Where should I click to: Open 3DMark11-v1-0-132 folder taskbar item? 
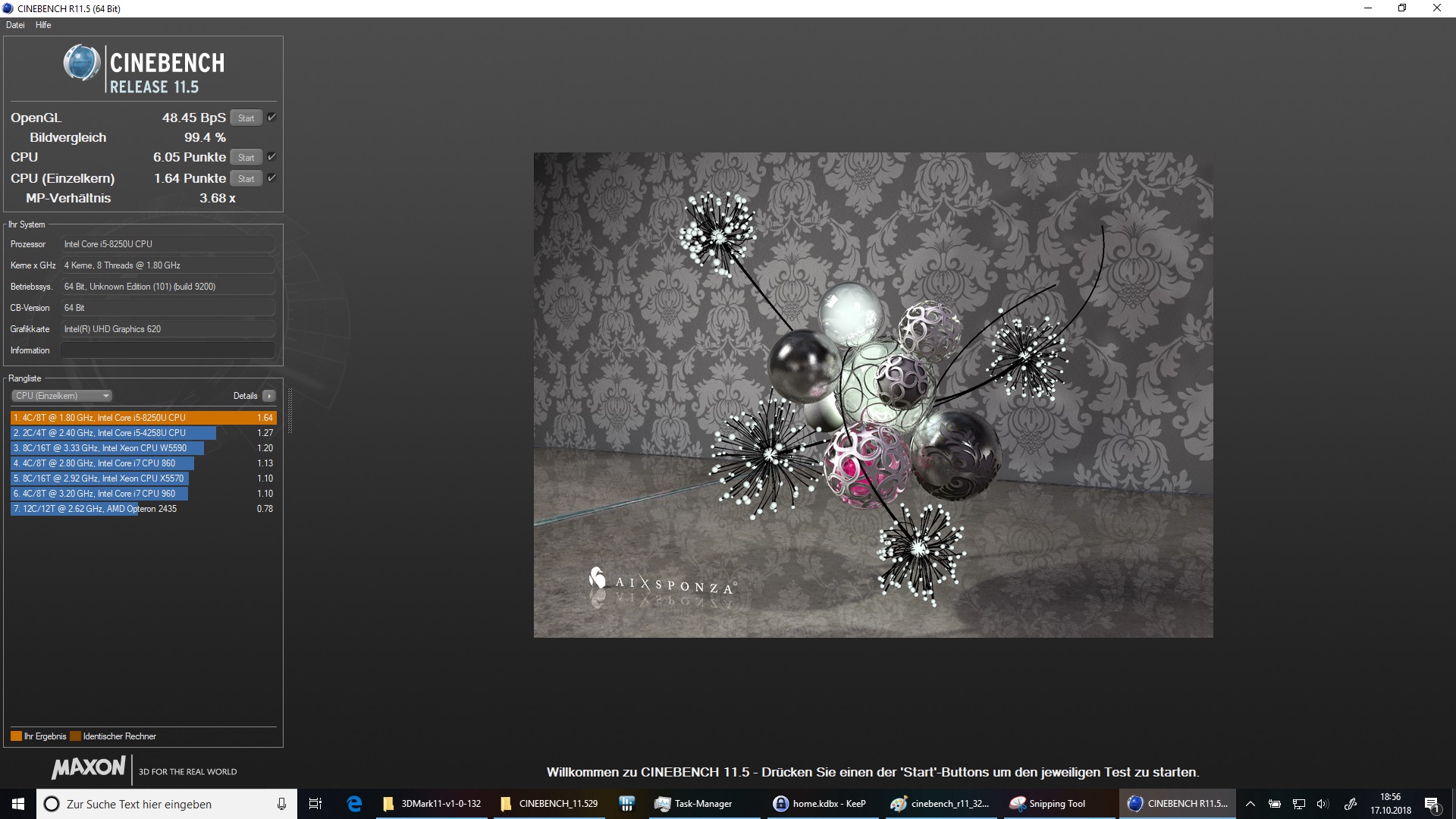(x=434, y=804)
